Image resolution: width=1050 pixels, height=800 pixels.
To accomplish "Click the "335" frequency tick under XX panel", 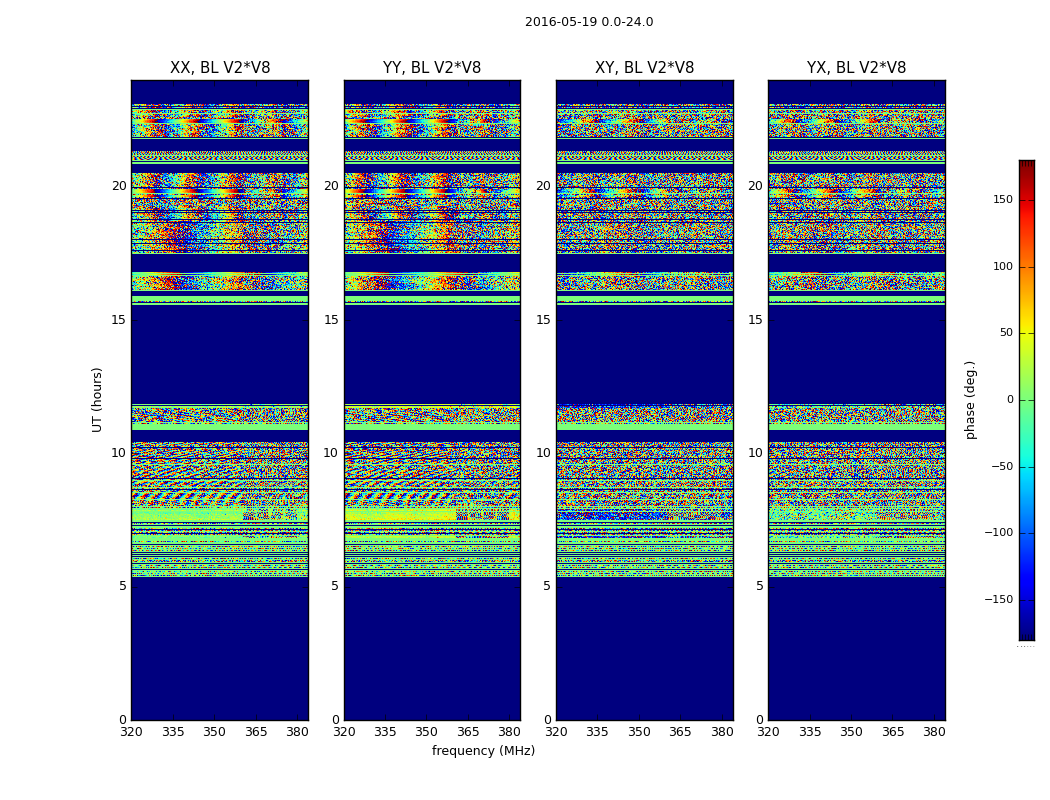I will (x=173, y=732).
